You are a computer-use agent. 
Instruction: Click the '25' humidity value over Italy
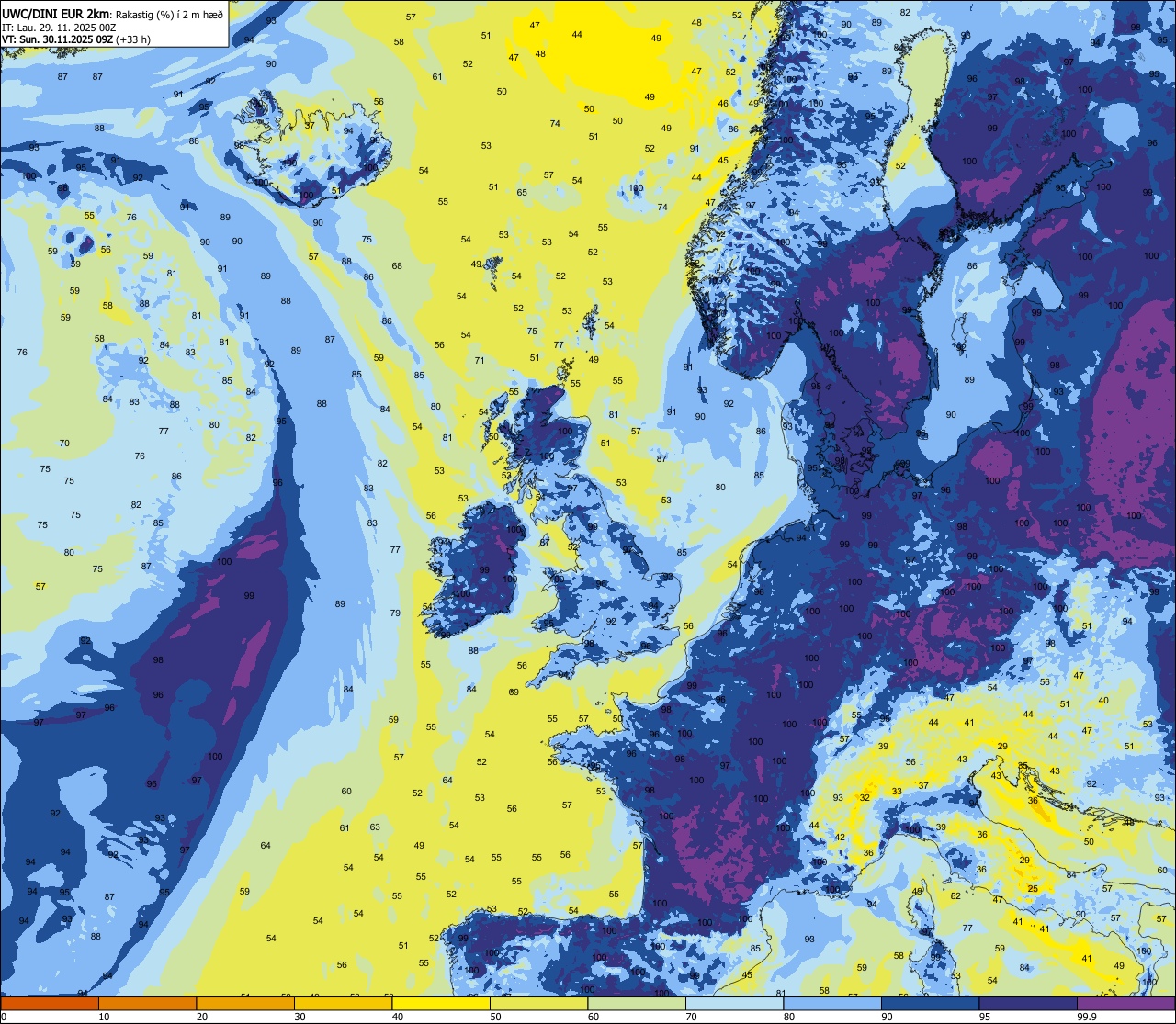click(x=1033, y=889)
